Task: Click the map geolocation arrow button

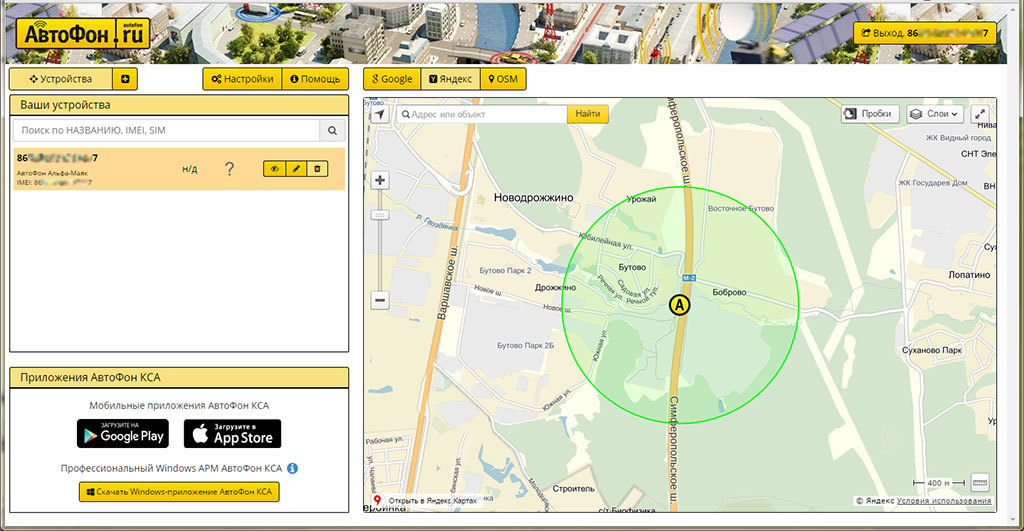Action: 379,114
